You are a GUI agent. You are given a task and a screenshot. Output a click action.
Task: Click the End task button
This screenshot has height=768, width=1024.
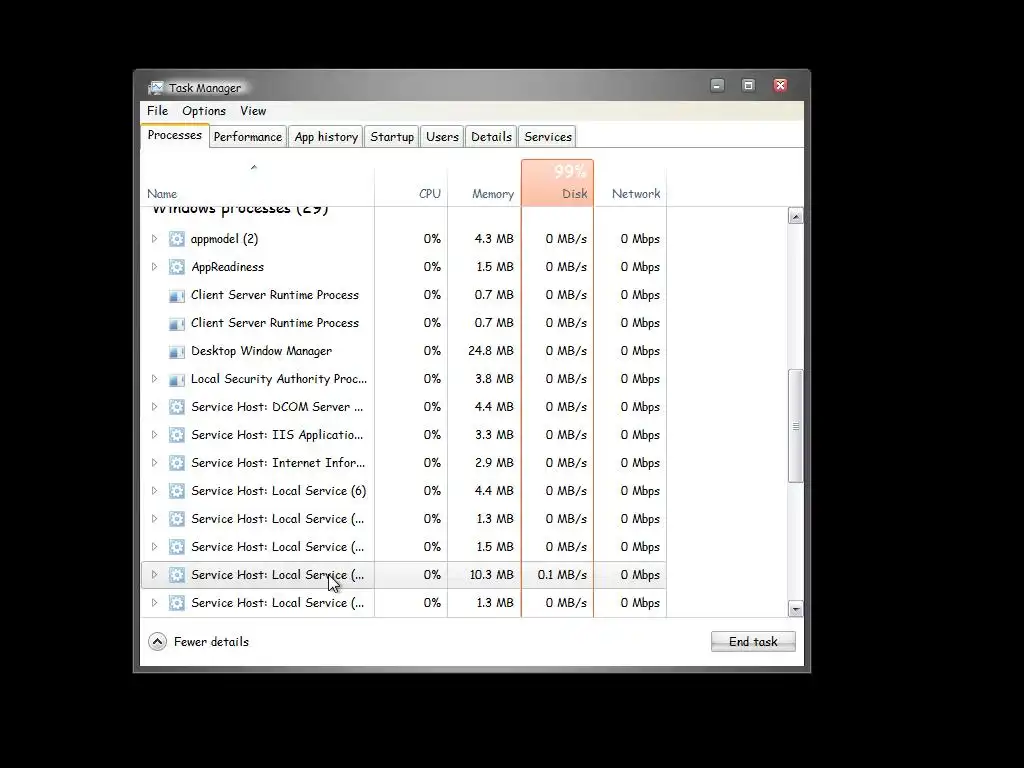[753, 642]
